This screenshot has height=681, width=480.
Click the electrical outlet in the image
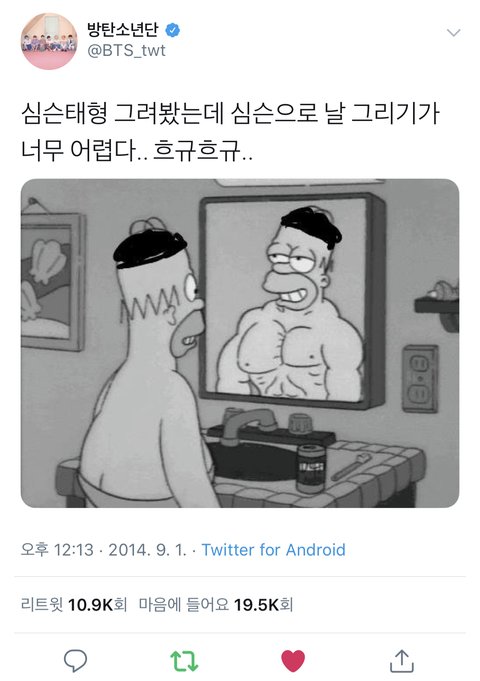pos(420,378)
